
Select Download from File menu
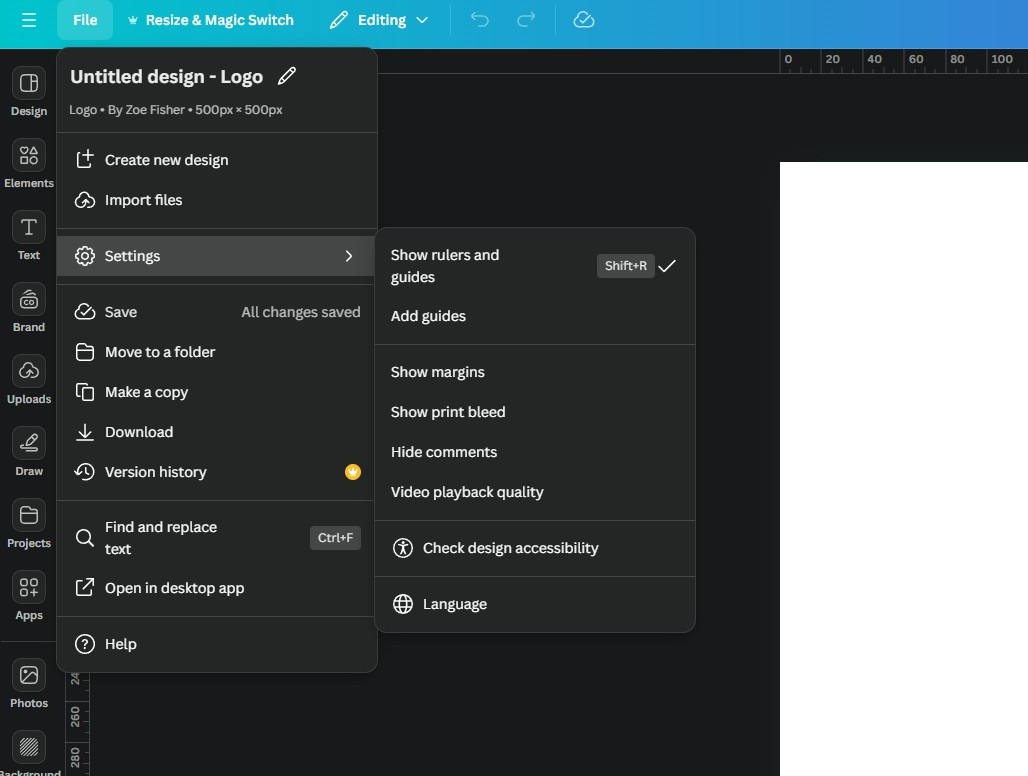point(139,432)
